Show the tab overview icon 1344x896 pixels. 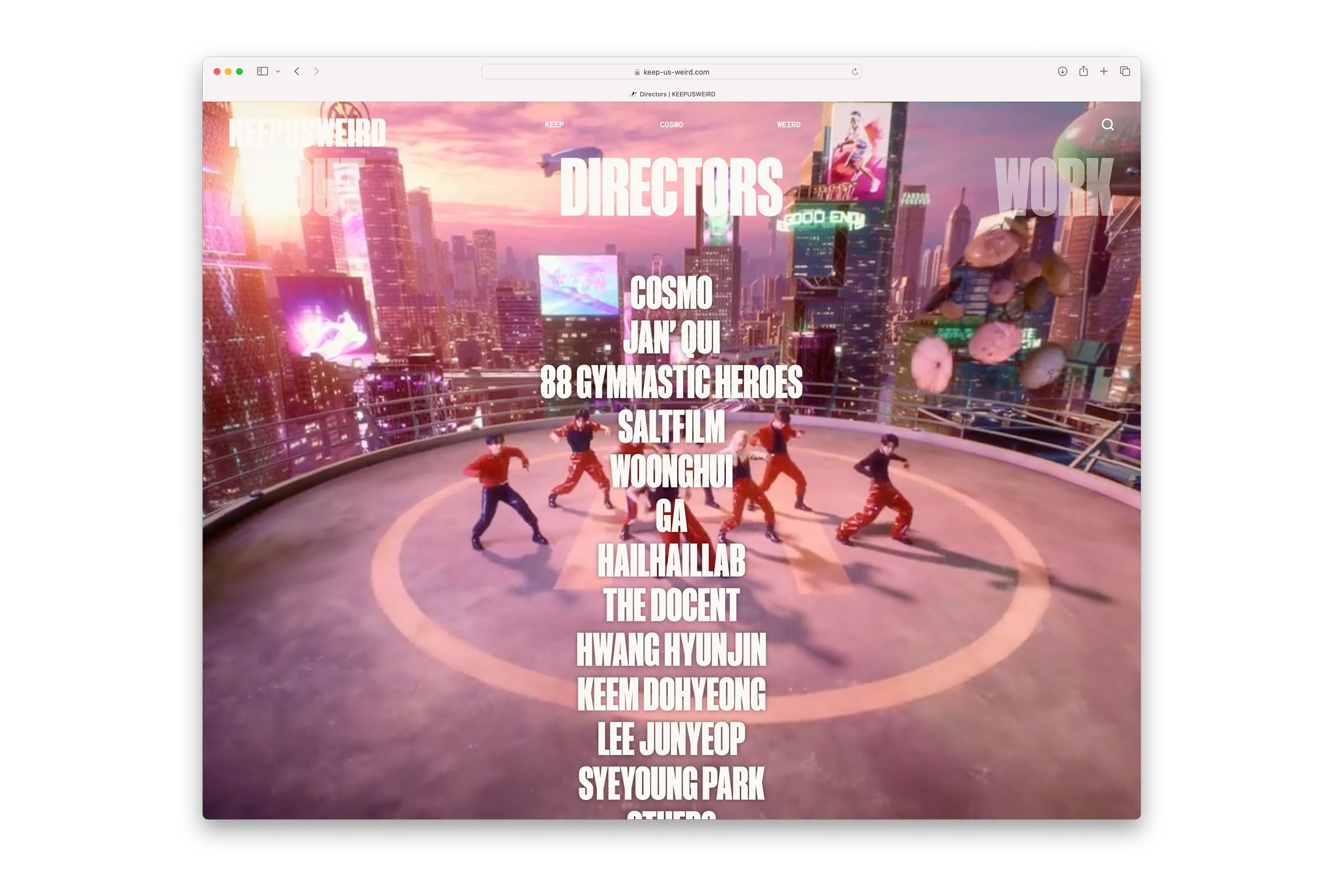click(x=1124, y=72)
